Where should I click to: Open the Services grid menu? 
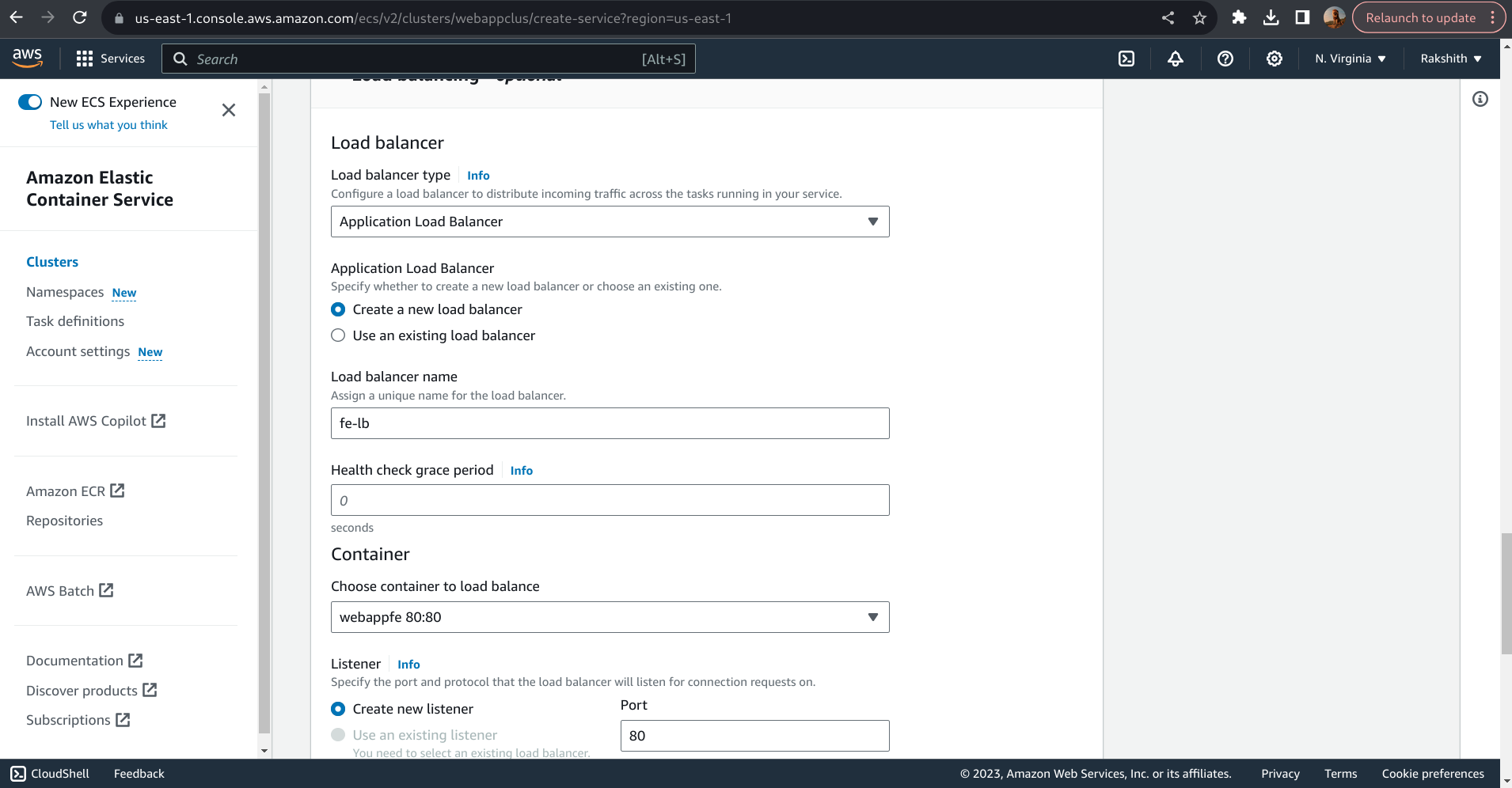coord(110,59)
